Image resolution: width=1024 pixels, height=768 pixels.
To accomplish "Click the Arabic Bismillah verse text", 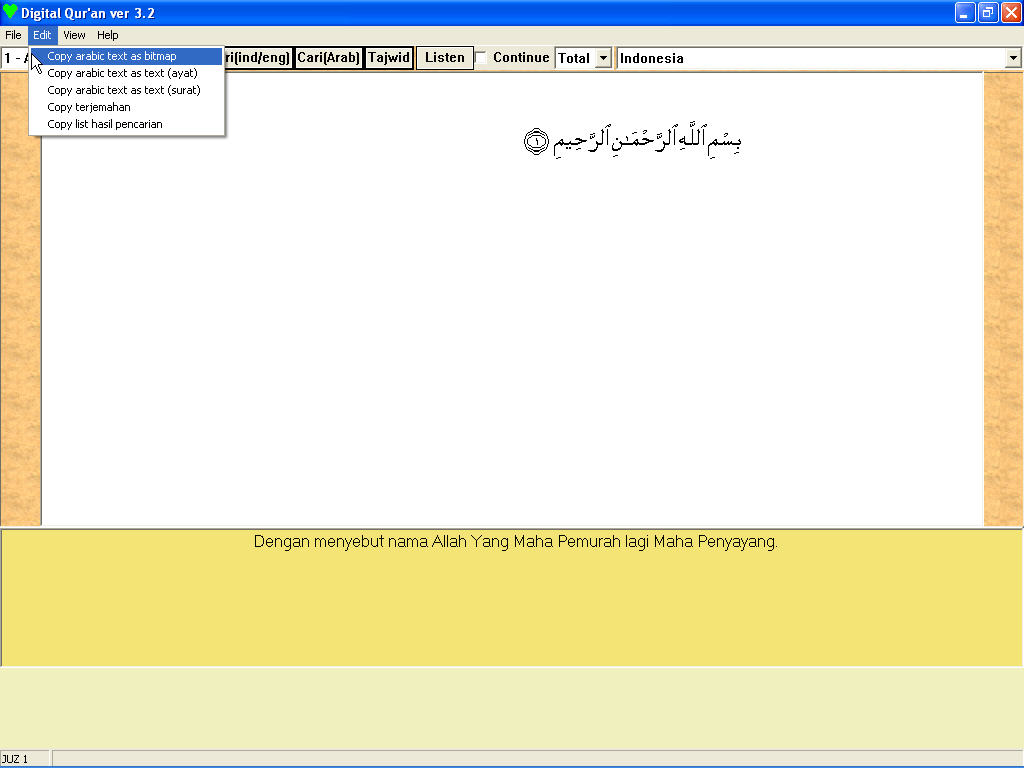I will 647,140.
